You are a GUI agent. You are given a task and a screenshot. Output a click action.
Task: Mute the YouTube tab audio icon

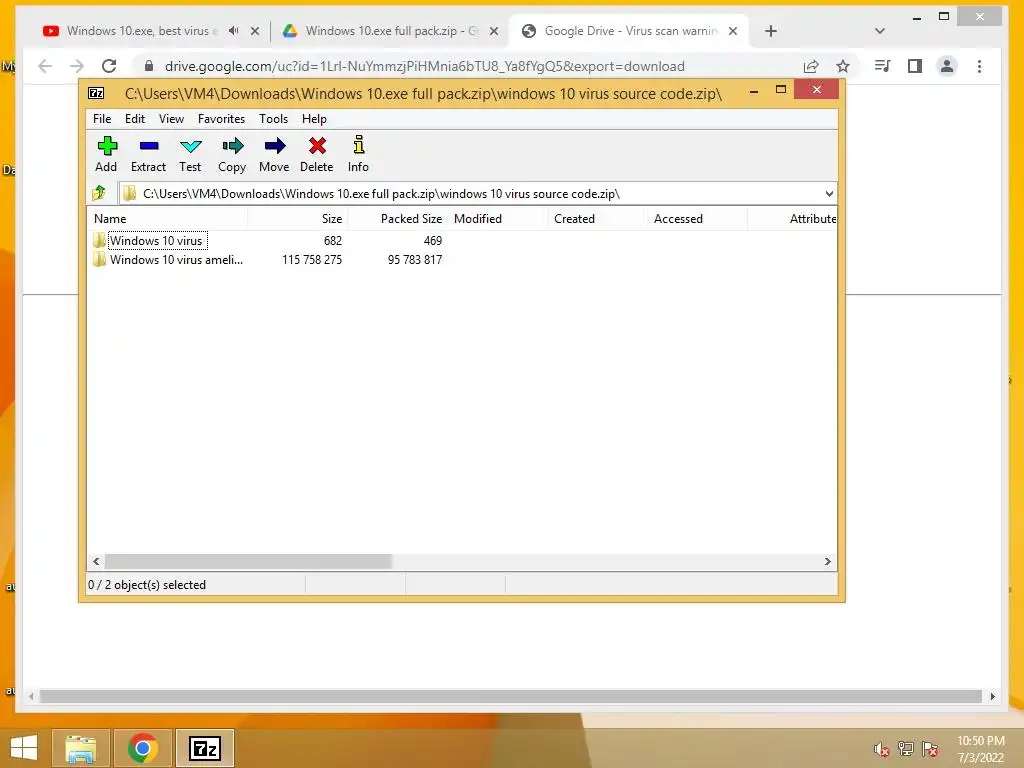(x=233, y=31)
